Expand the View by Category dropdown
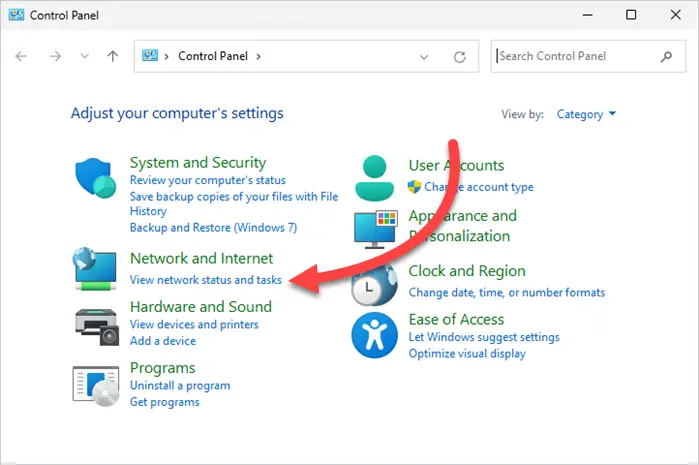The height and width of the screenshot is (465, 699). (586, 114)
